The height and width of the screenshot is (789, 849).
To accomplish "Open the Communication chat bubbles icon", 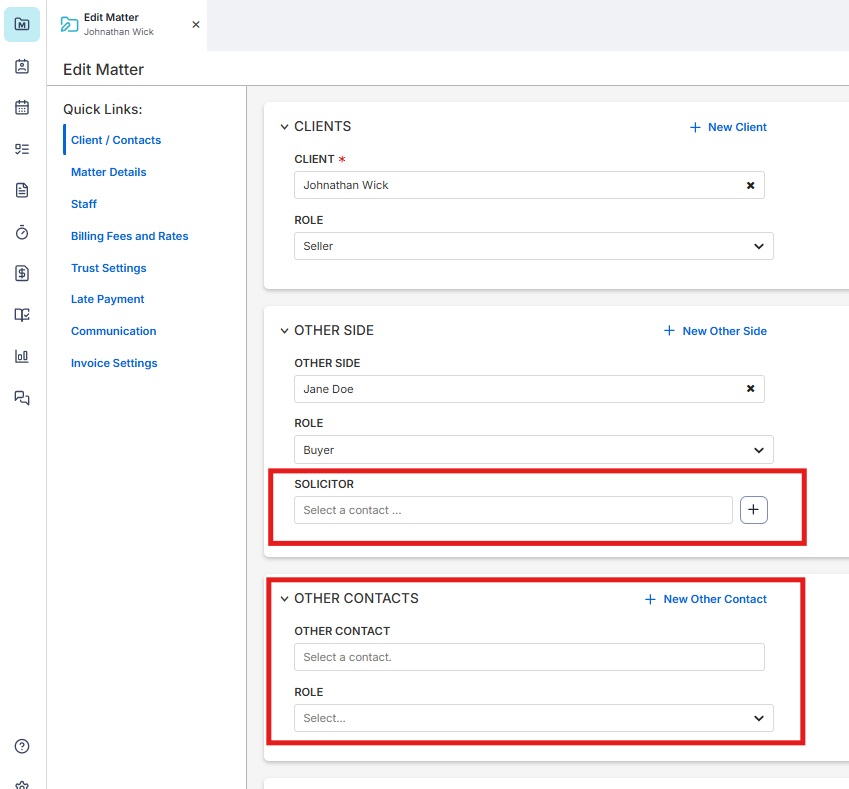I will (x=22, y=398).
